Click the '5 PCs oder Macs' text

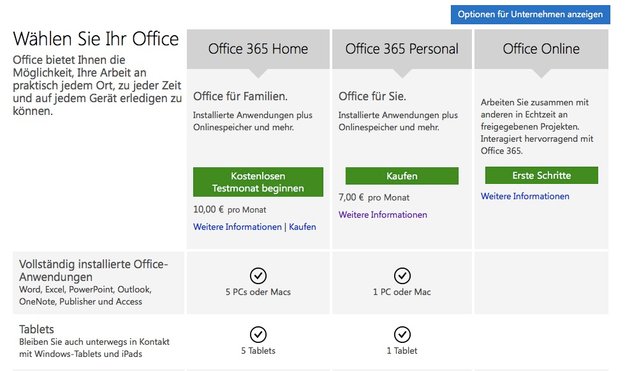coord(258,292)
